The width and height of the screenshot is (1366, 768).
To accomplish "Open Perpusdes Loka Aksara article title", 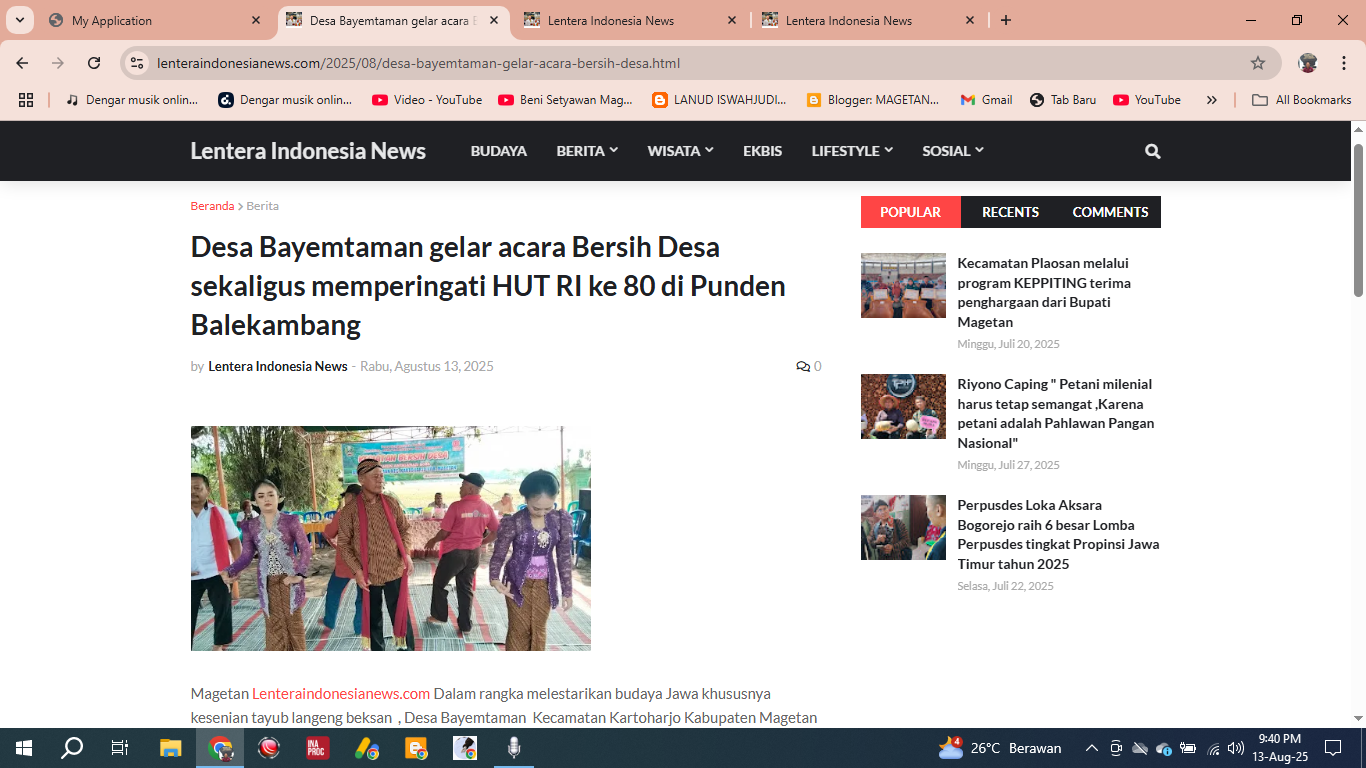I will point(1059,535).
